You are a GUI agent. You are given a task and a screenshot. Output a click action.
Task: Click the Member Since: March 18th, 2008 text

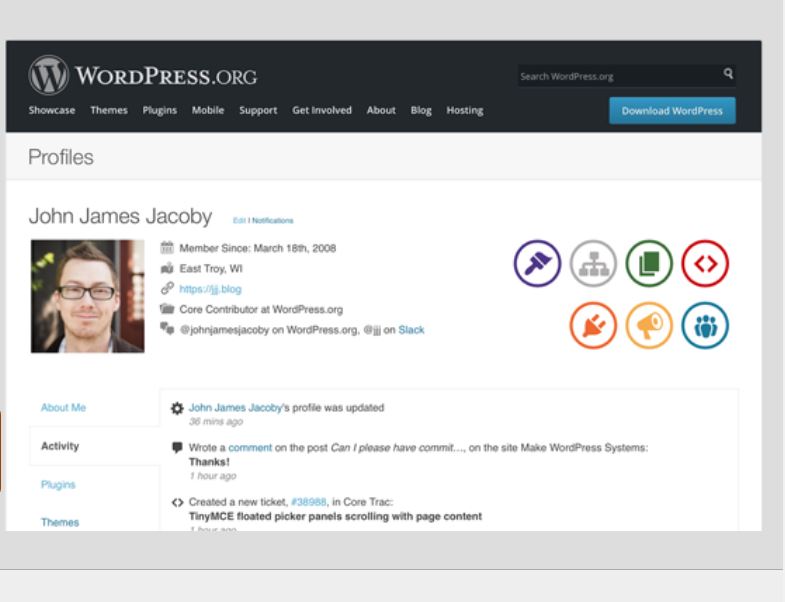(x=257, y=248)
